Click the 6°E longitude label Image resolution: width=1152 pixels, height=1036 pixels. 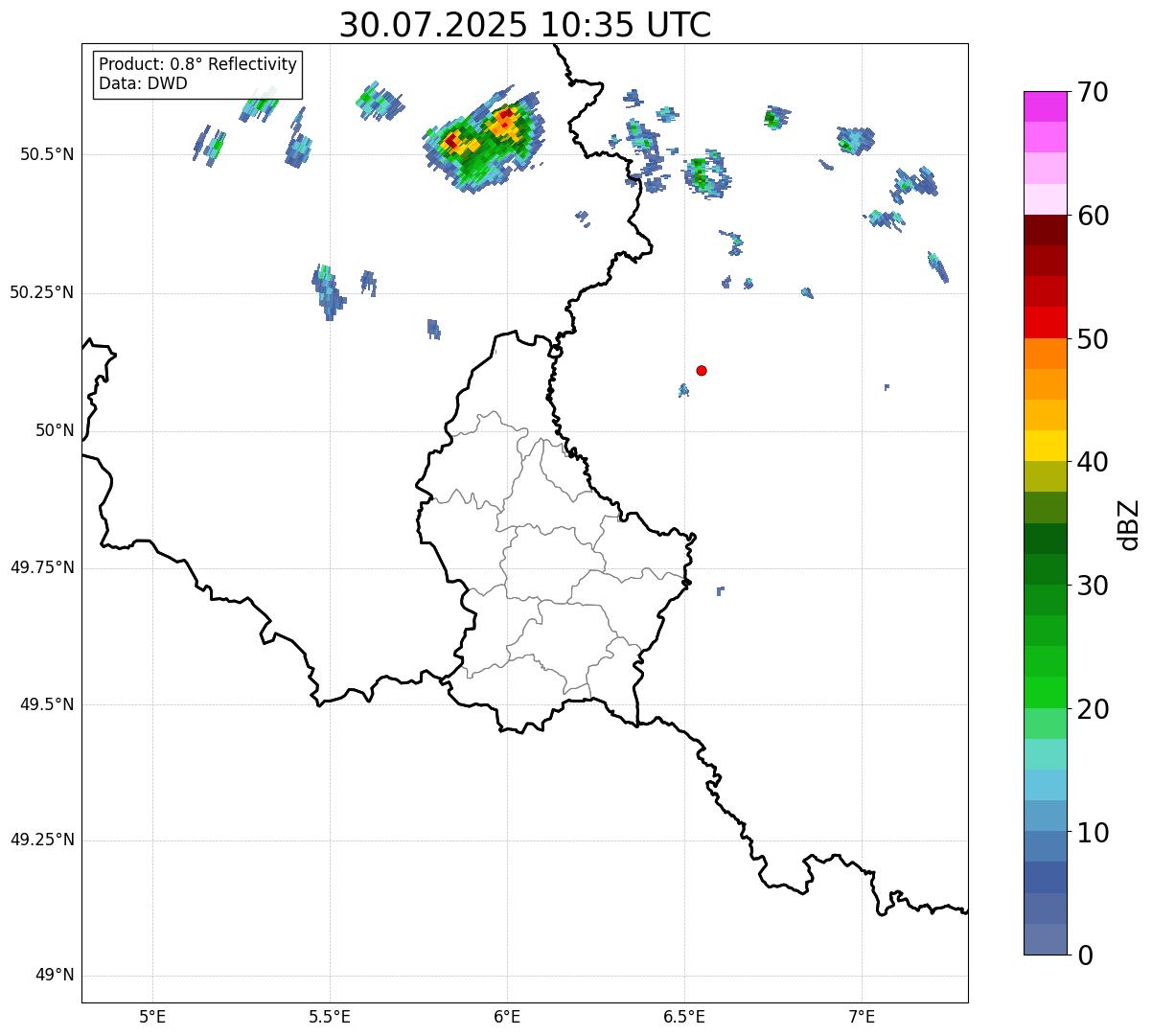tap(507, 1016)
